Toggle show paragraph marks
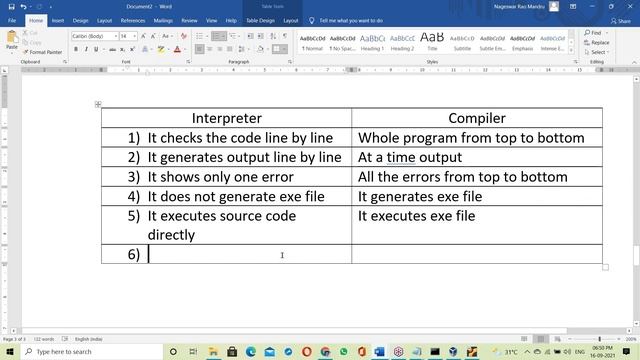Screen dimensions: 640x360 [285, 36]
